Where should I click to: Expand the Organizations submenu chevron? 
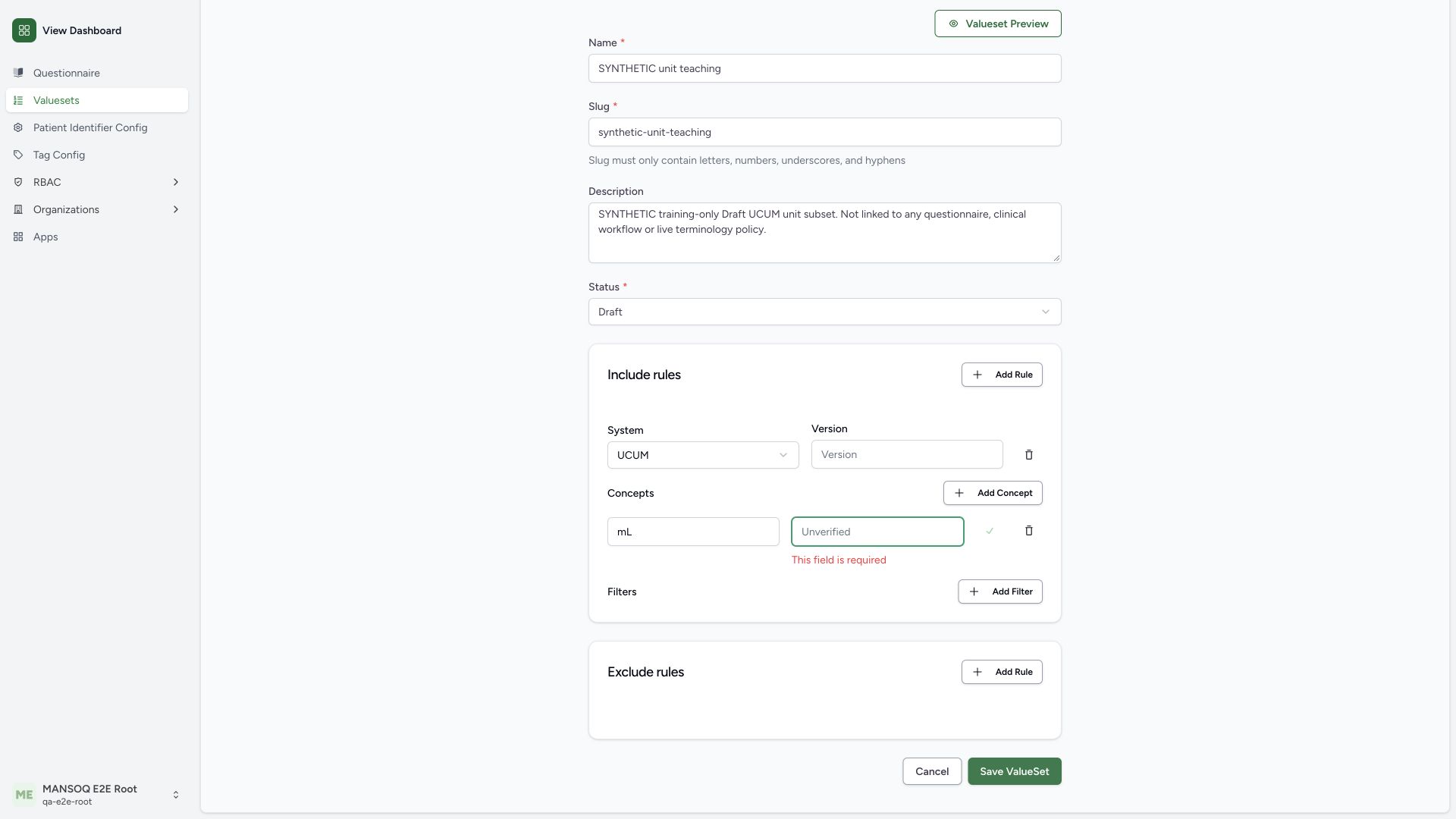176,209
